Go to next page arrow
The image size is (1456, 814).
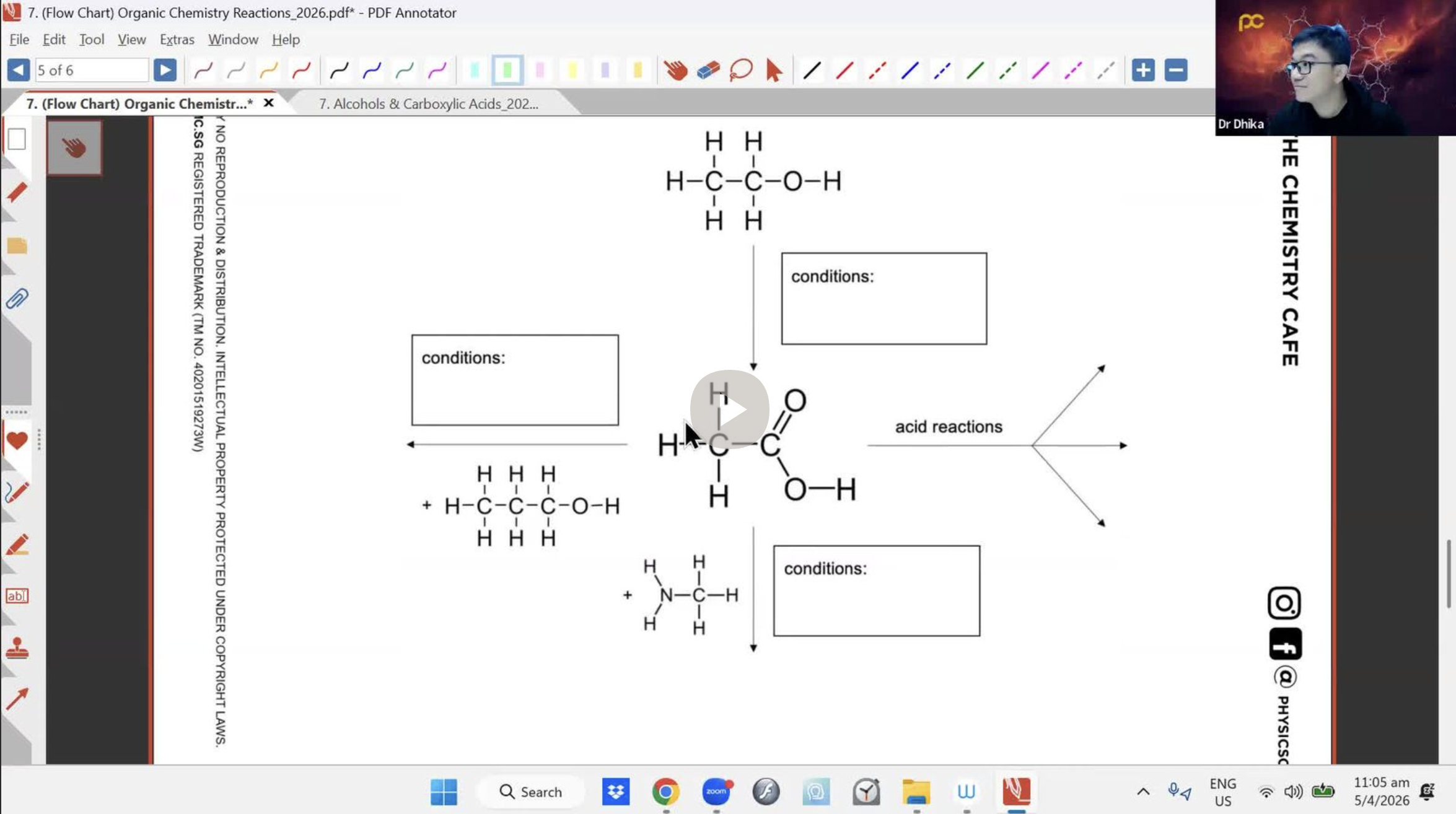[x=165, y=70]
